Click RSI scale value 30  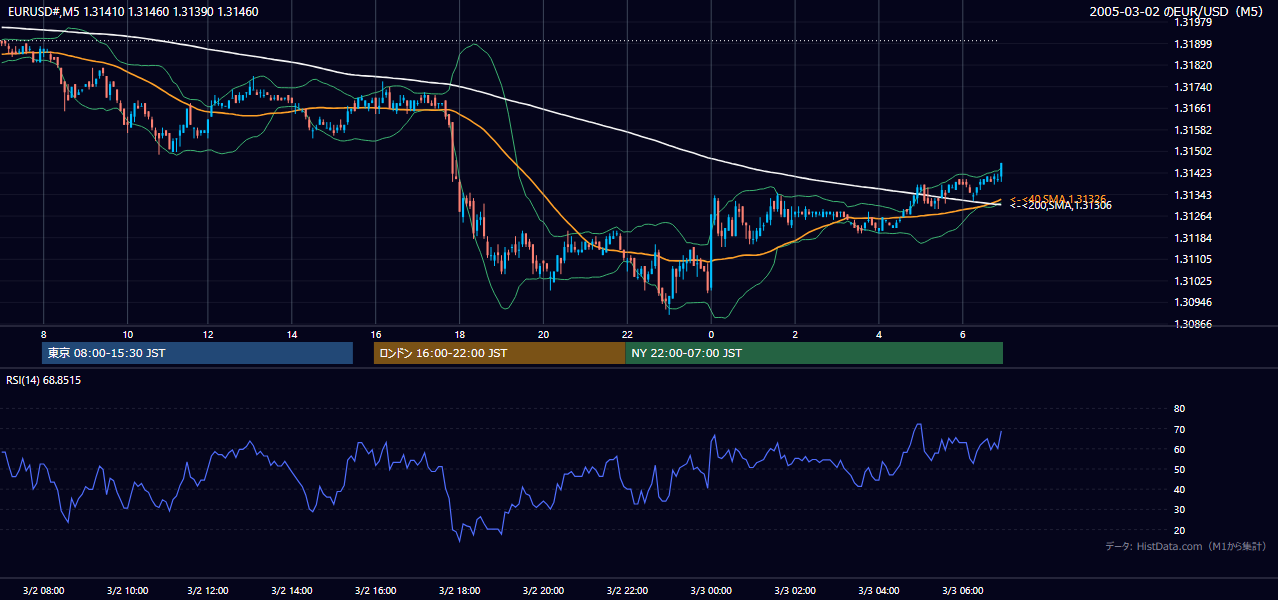click(x=1179, y=510)
